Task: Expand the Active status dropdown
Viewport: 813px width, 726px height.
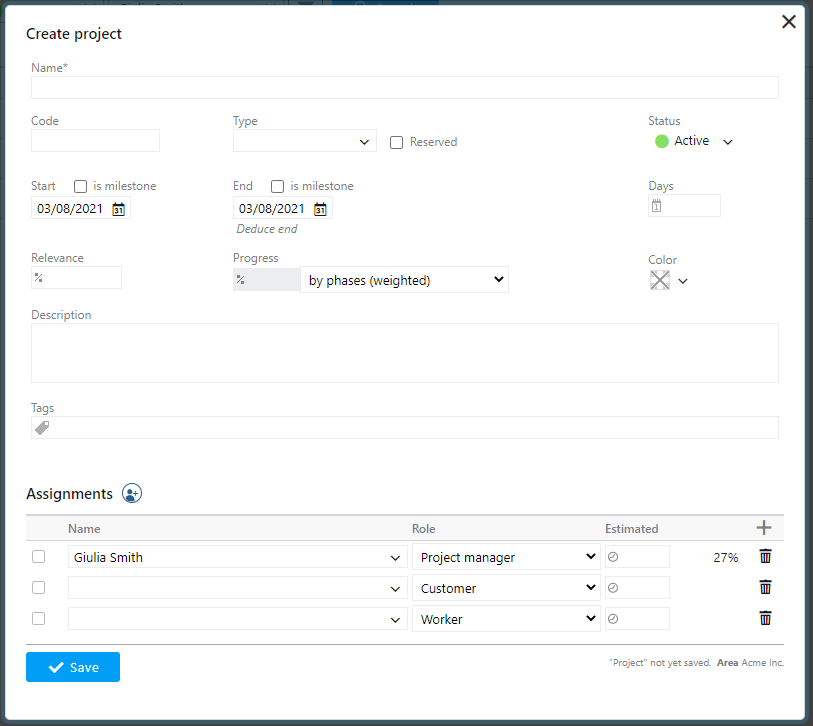Action: [x=727, y=142]
